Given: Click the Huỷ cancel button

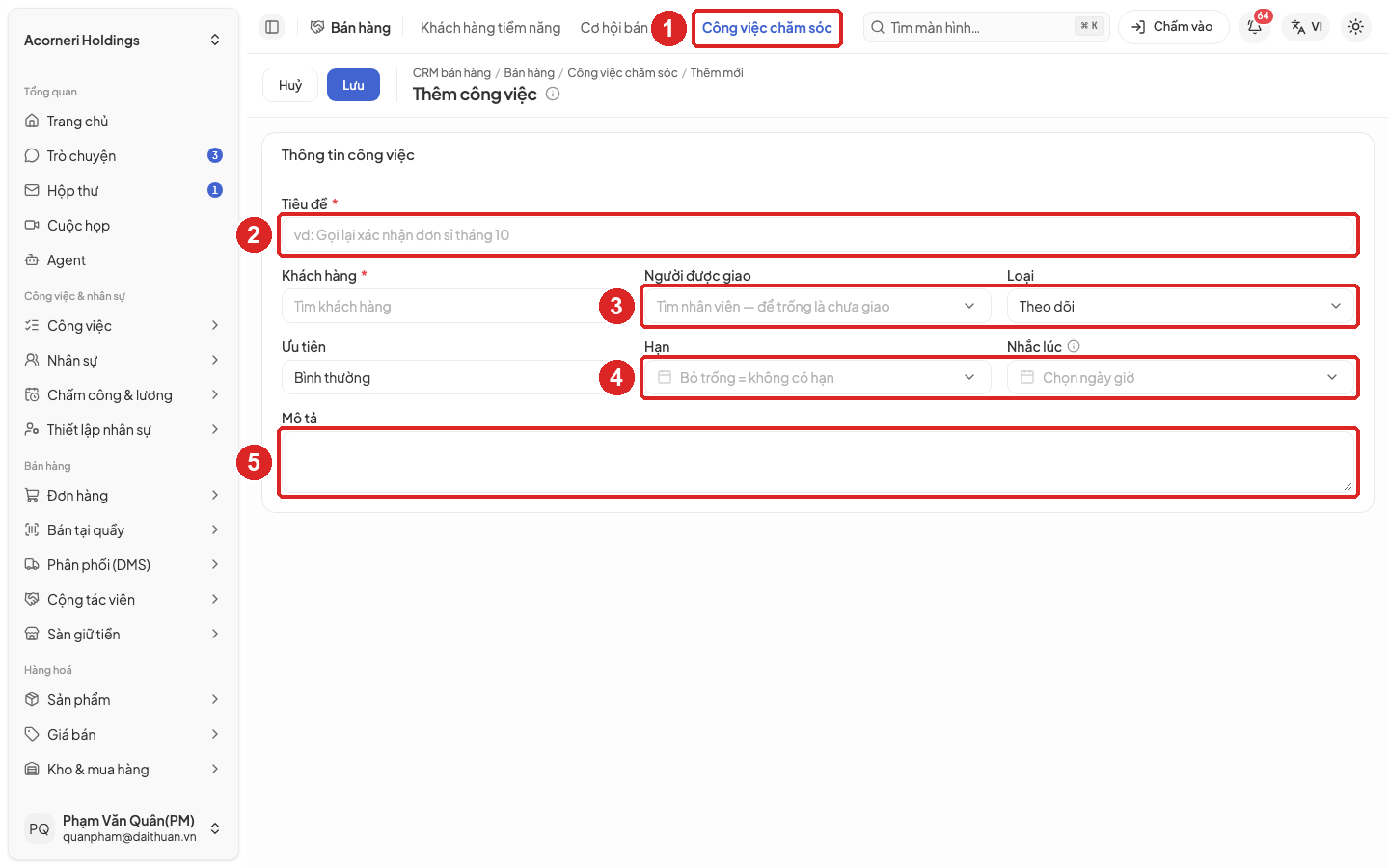Looking at the screenshot, I should [x=290, y=85].
